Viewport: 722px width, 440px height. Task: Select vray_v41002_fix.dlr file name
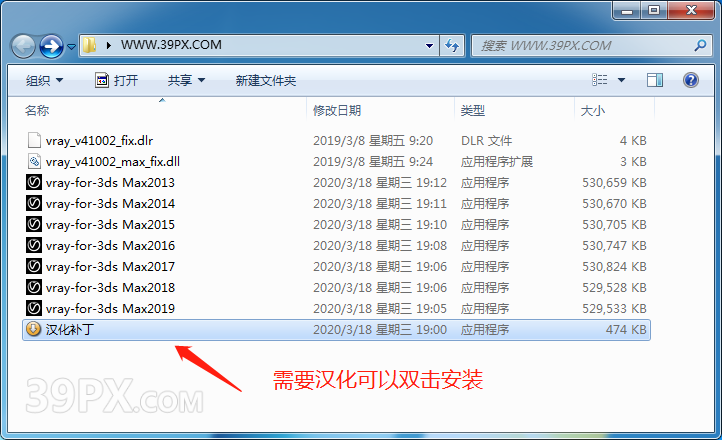(99, 140)
